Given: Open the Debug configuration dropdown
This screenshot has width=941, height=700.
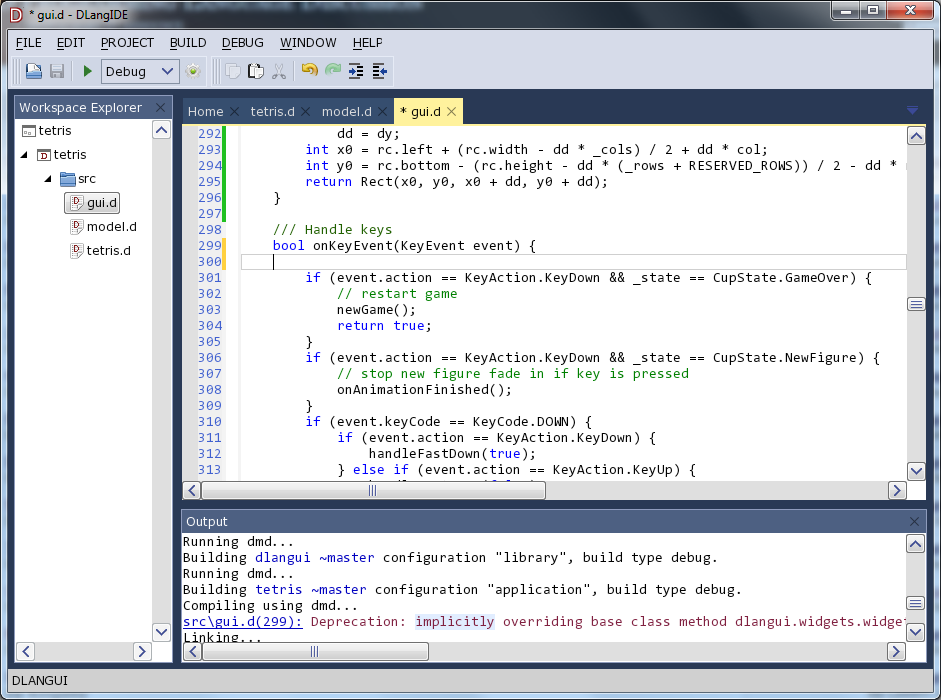Looking at the screenshot, I should pyautogui.click(x=140, y=71).
